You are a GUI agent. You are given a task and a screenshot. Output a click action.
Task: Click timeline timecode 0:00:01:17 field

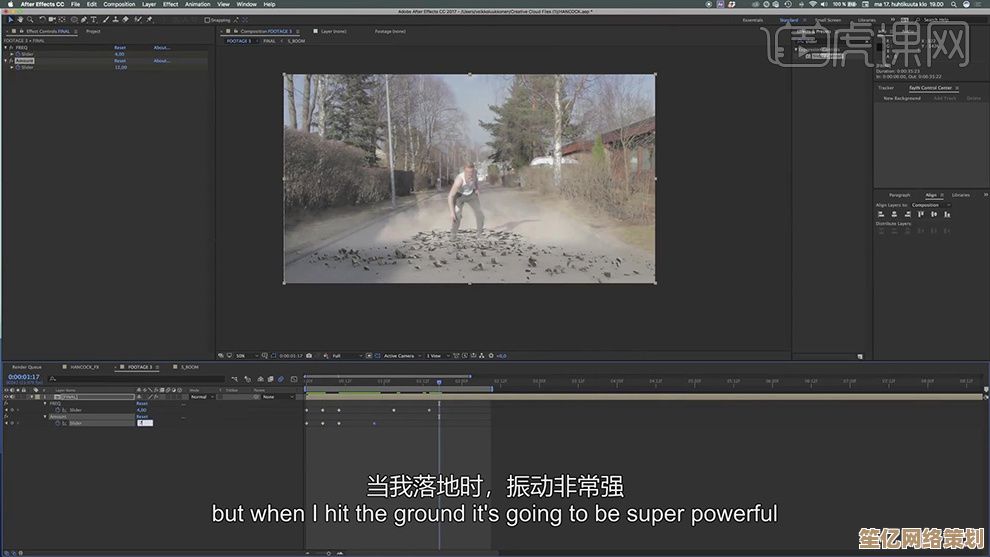pyautogui.click(x=24, y=377)
